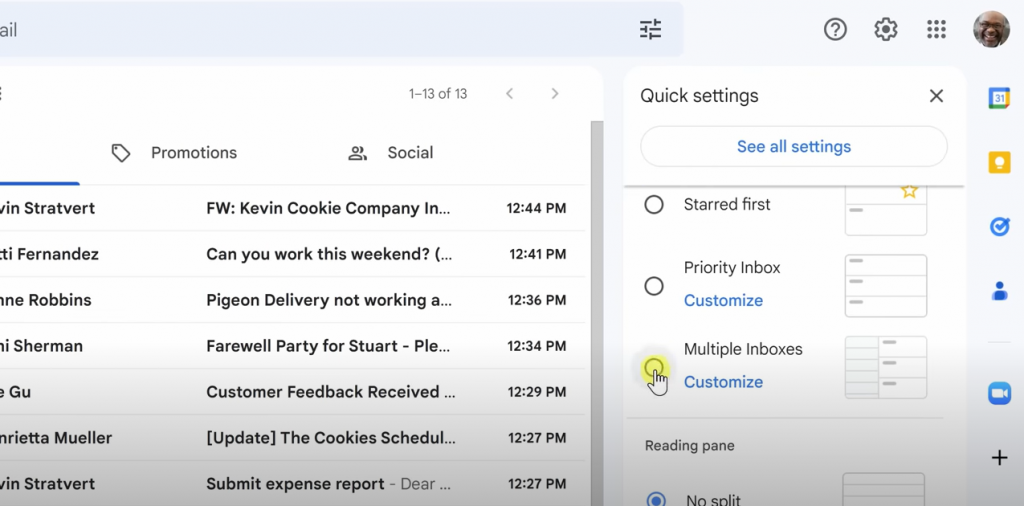Screen dimensions: 1024x506
Task: Open Google Tasks in side panel
Action: (x=999, y=227)
